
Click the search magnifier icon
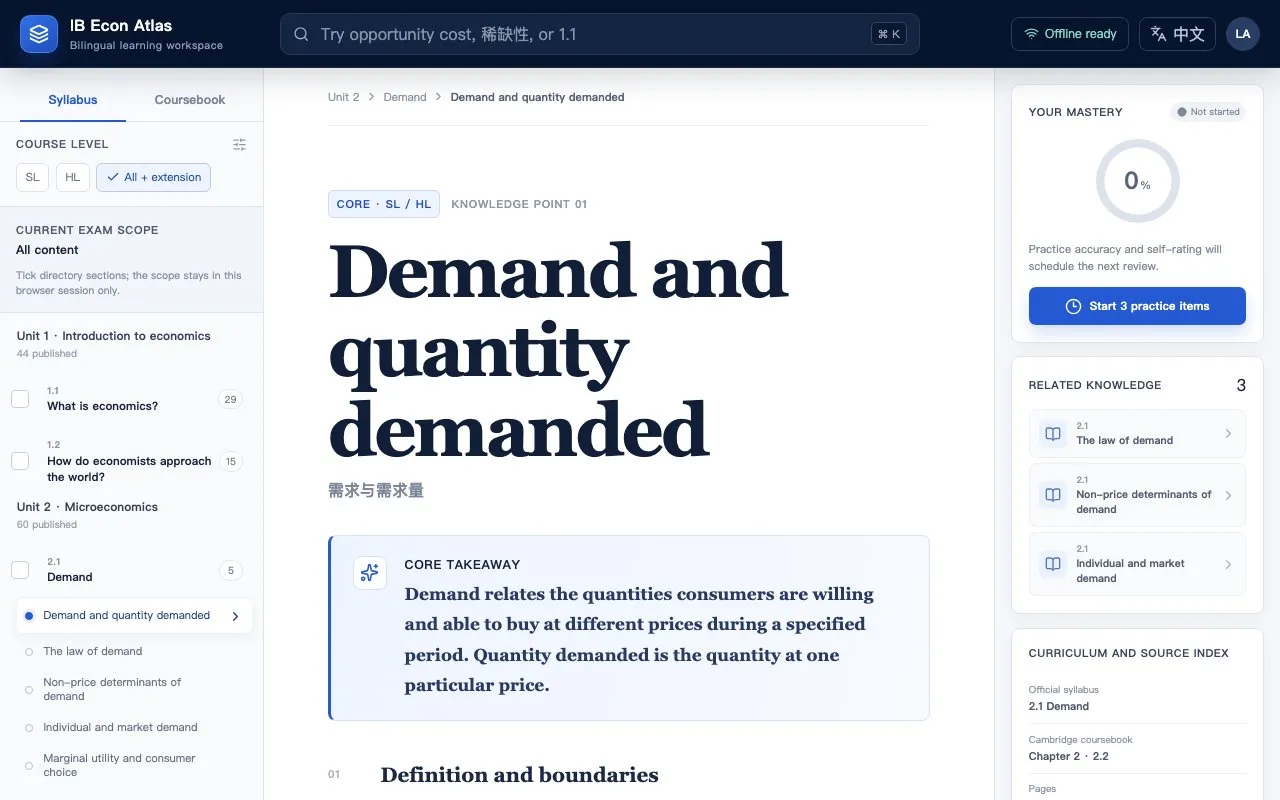coord(301,34)
